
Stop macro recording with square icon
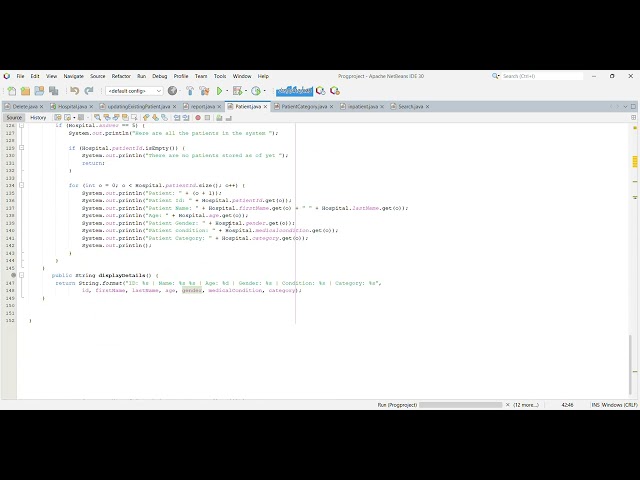[x=207, y=118]
